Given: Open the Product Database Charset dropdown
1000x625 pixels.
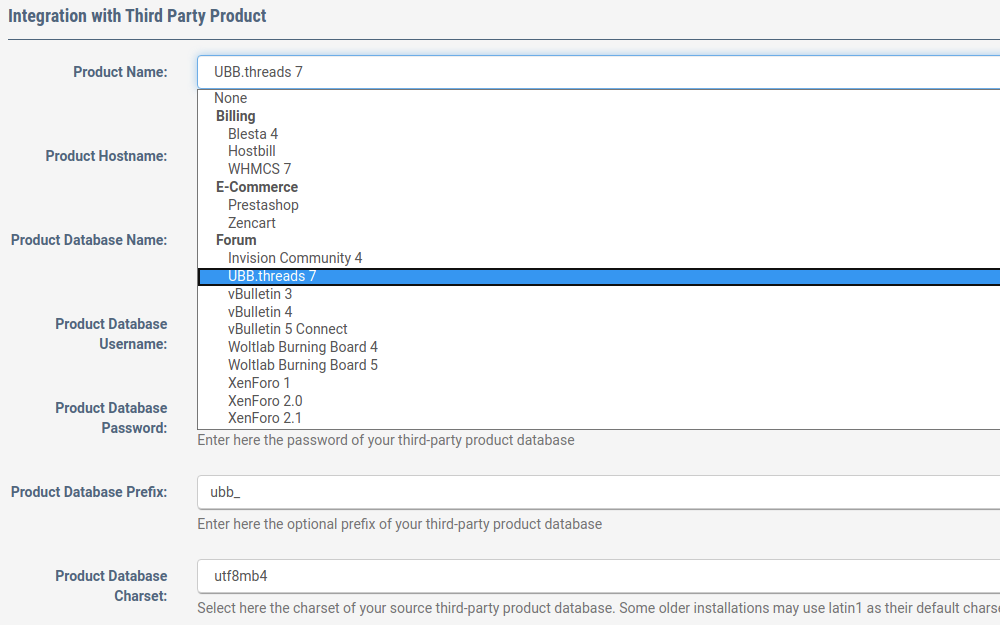Looking at the screenshot, I should pyautogui.click(x=598, y=577).
